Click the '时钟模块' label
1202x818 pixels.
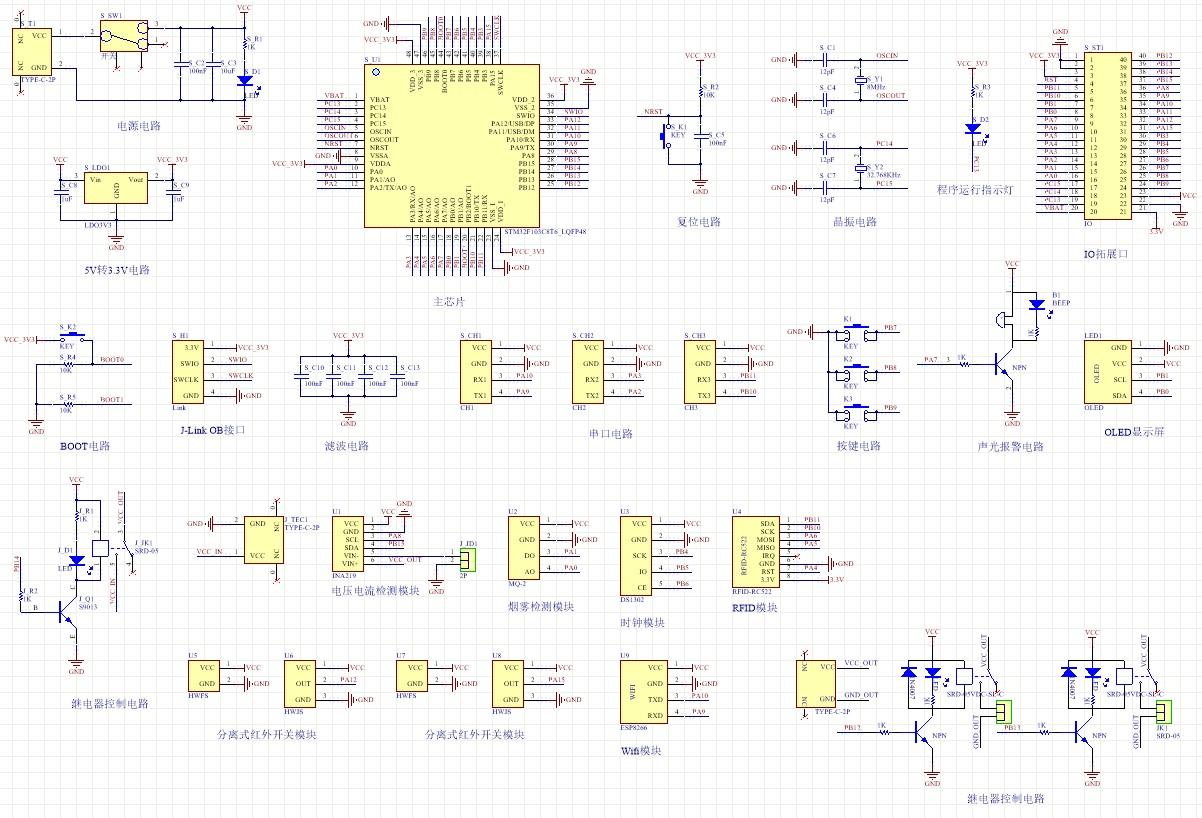(x=642, y=622)
